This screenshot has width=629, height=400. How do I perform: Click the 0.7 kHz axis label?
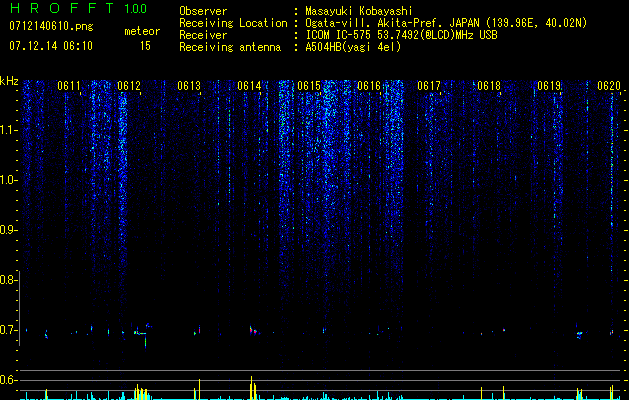[8, 330]
